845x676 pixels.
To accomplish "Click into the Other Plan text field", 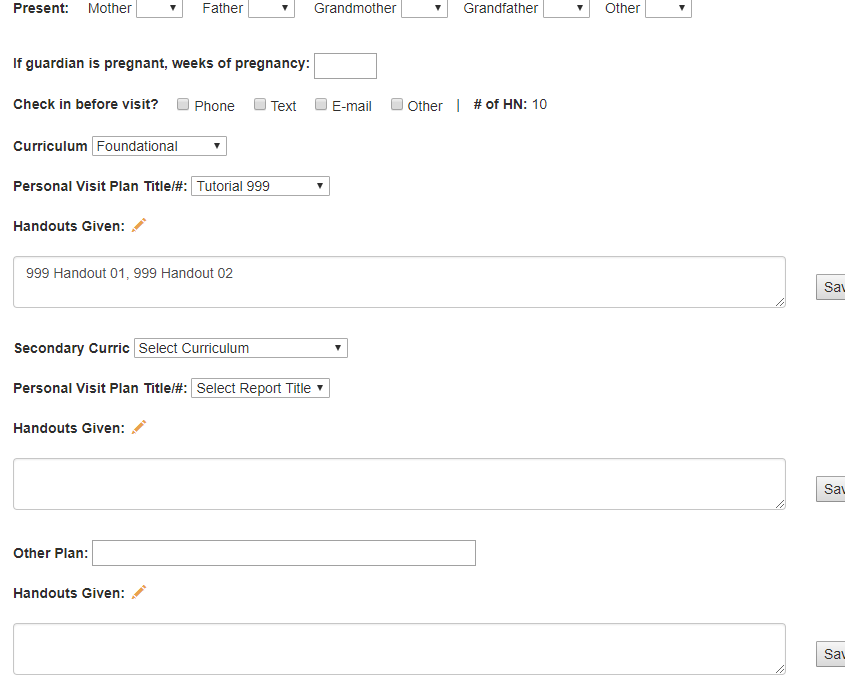I will coord(284,553).
